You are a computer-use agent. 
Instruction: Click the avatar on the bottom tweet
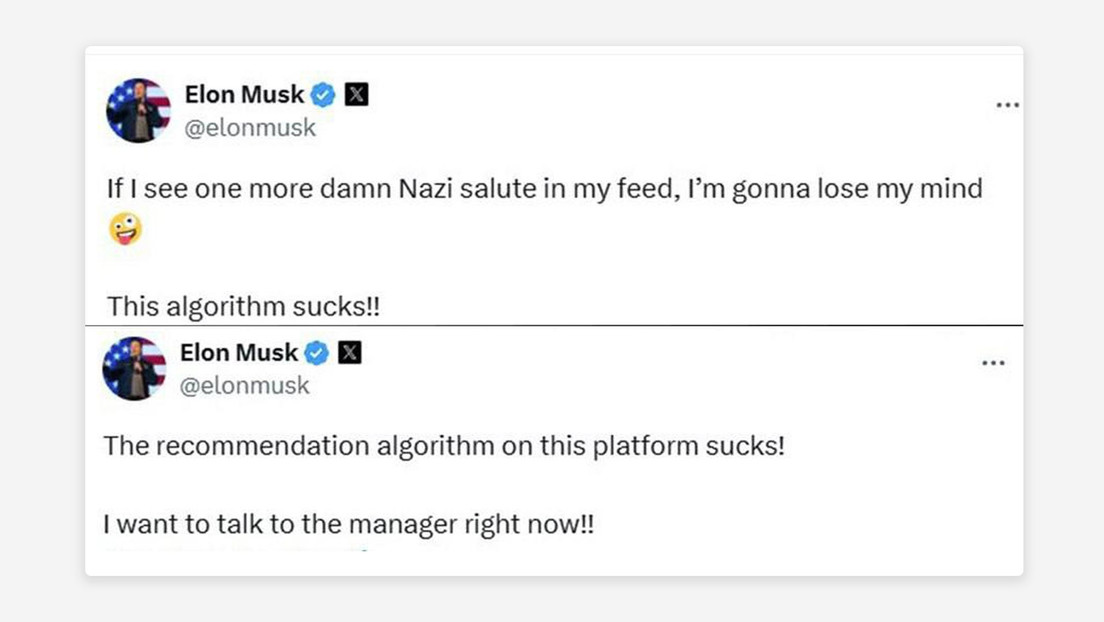point(131,368)
